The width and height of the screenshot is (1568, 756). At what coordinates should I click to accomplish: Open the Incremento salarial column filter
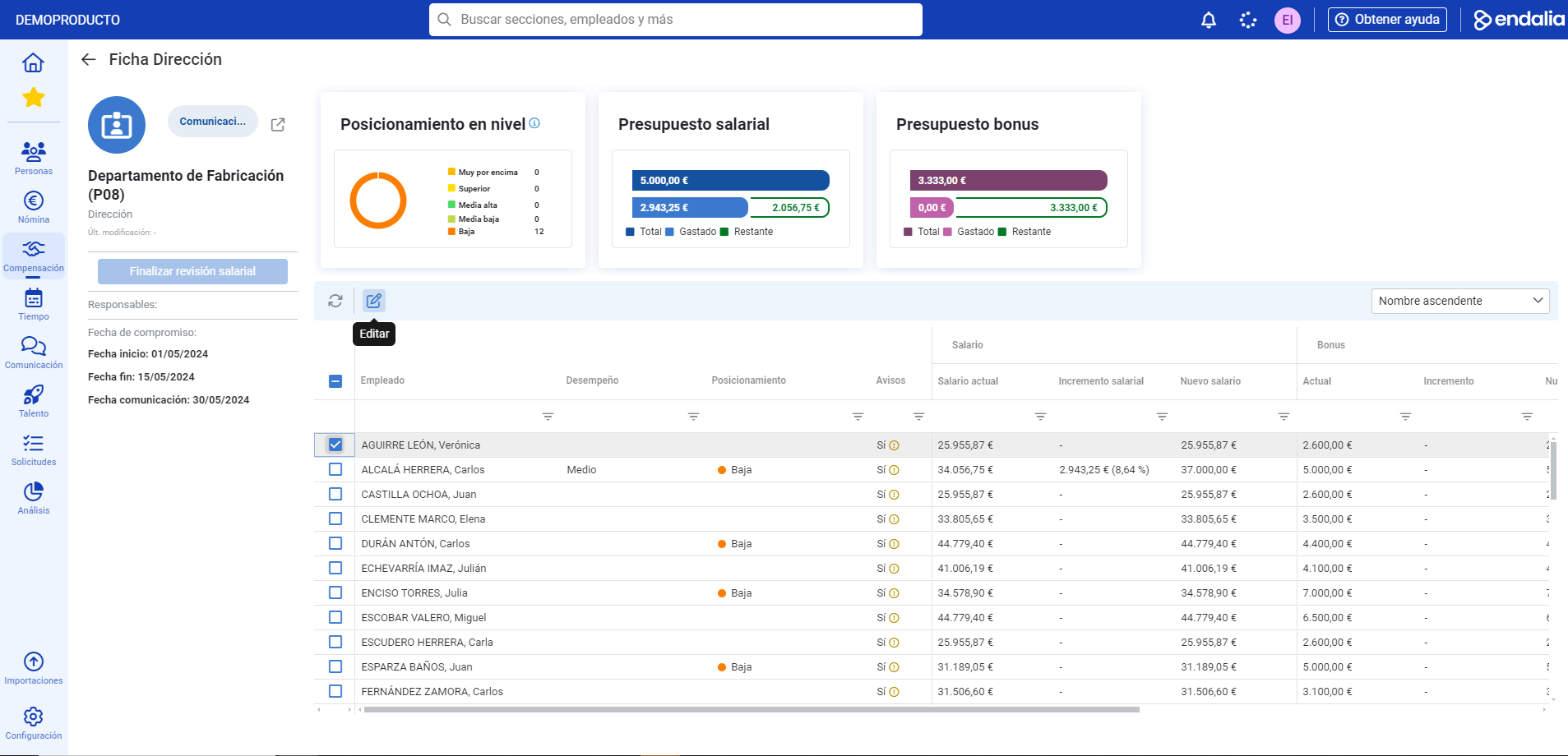click(1163, 417)
